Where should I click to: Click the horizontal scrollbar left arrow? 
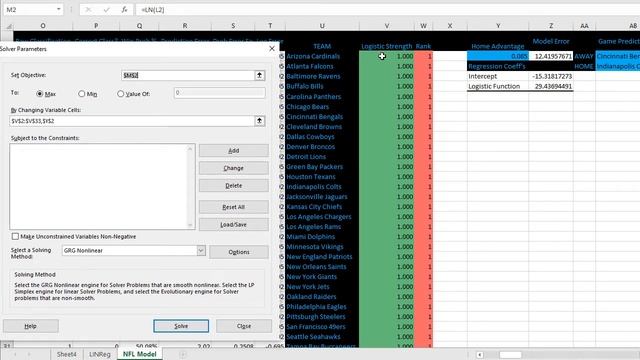tap(480, 355)
